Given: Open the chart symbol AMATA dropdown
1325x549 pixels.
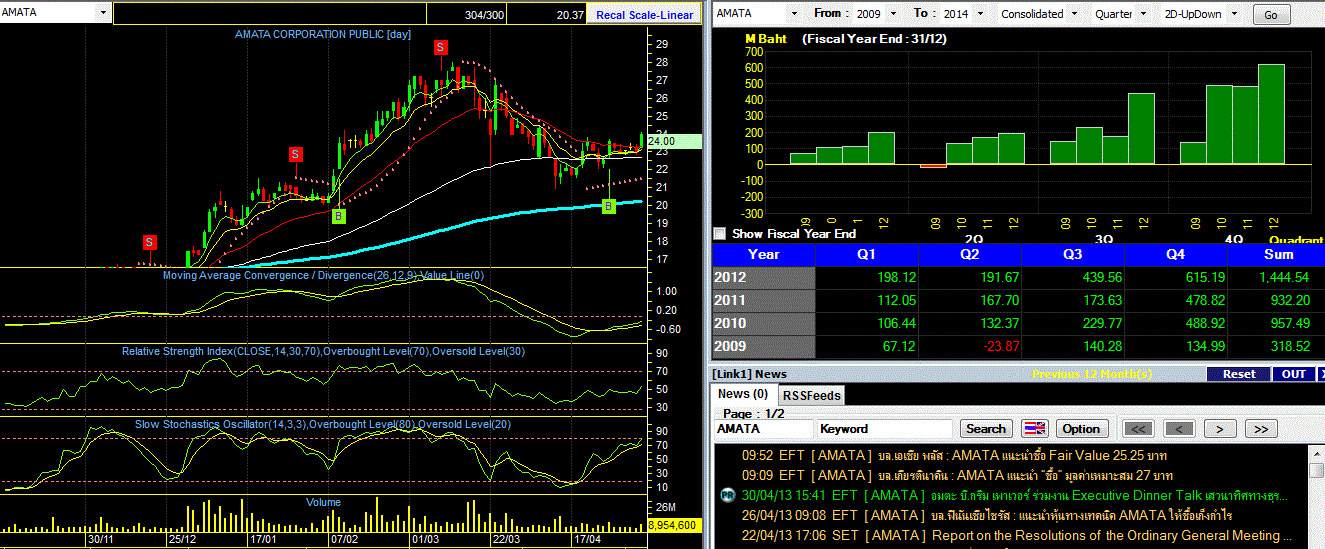Looking at the screenshot, I should (104, 13).
